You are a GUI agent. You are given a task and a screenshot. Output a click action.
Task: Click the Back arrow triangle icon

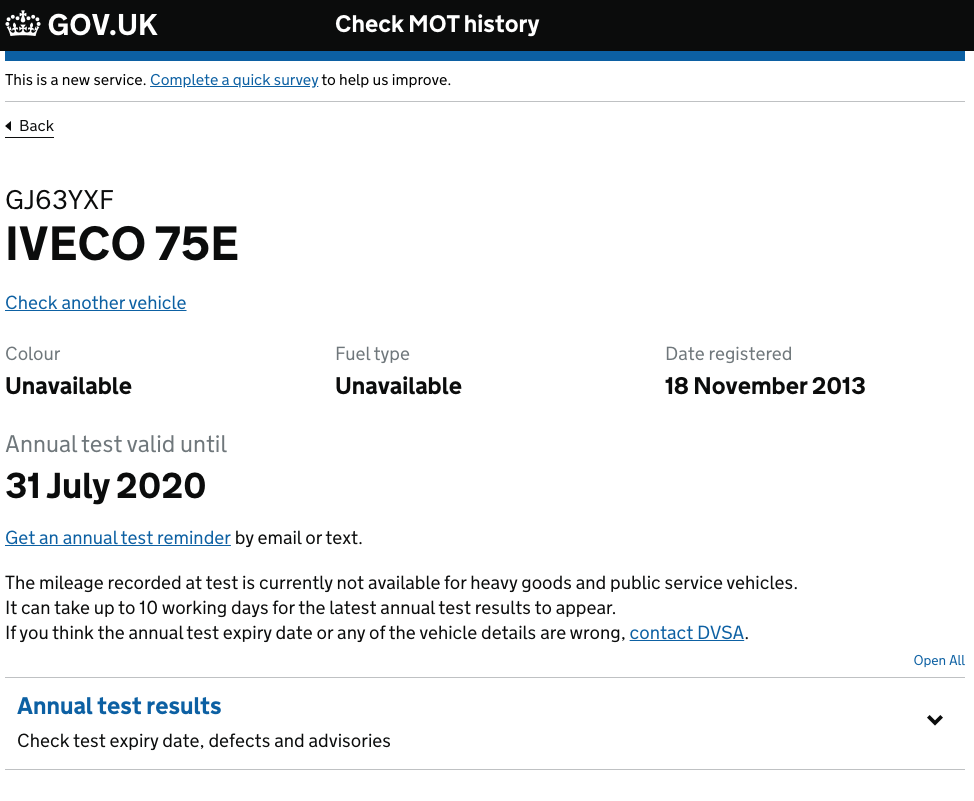tap(9, 126)
